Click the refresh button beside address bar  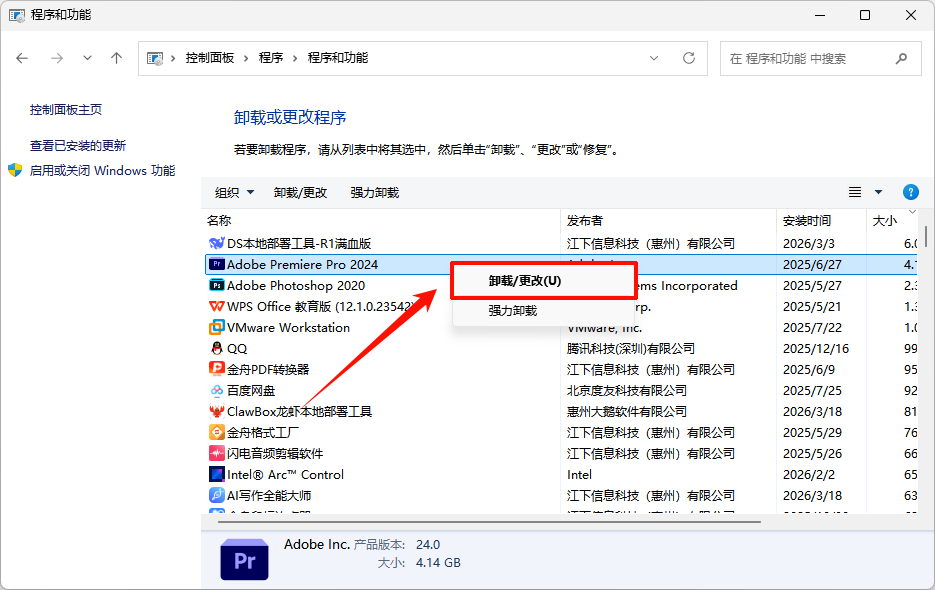690,58
